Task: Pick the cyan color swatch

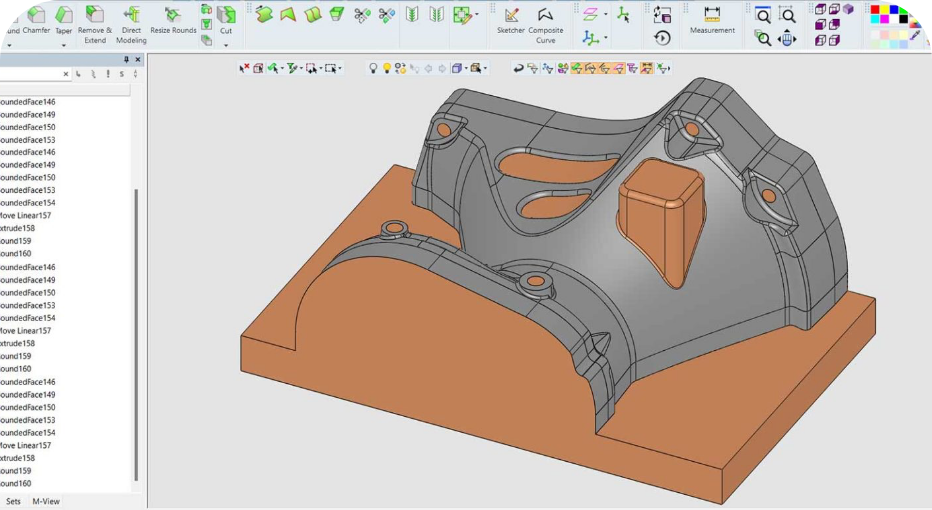Action: point(875,19)
